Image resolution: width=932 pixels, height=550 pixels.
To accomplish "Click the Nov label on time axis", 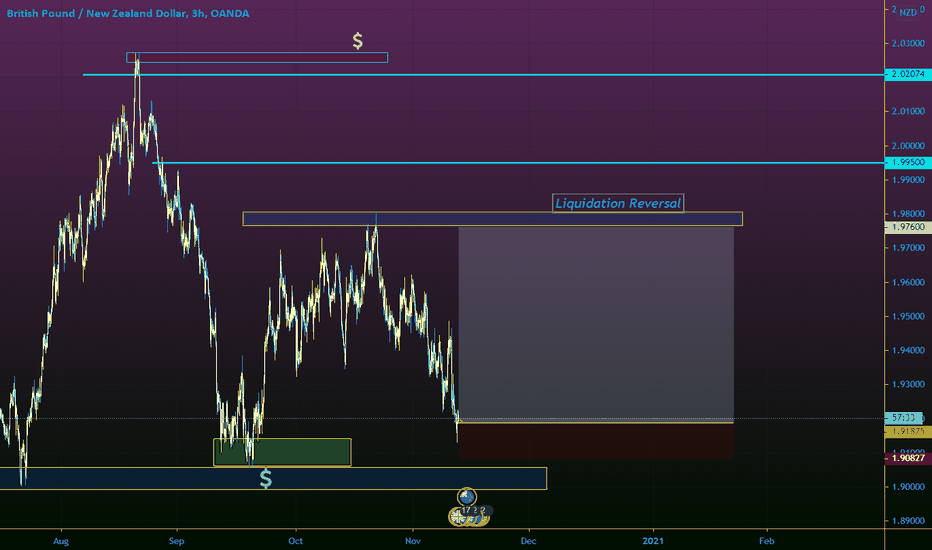I will pyautogui.click(x=413, y=540).
